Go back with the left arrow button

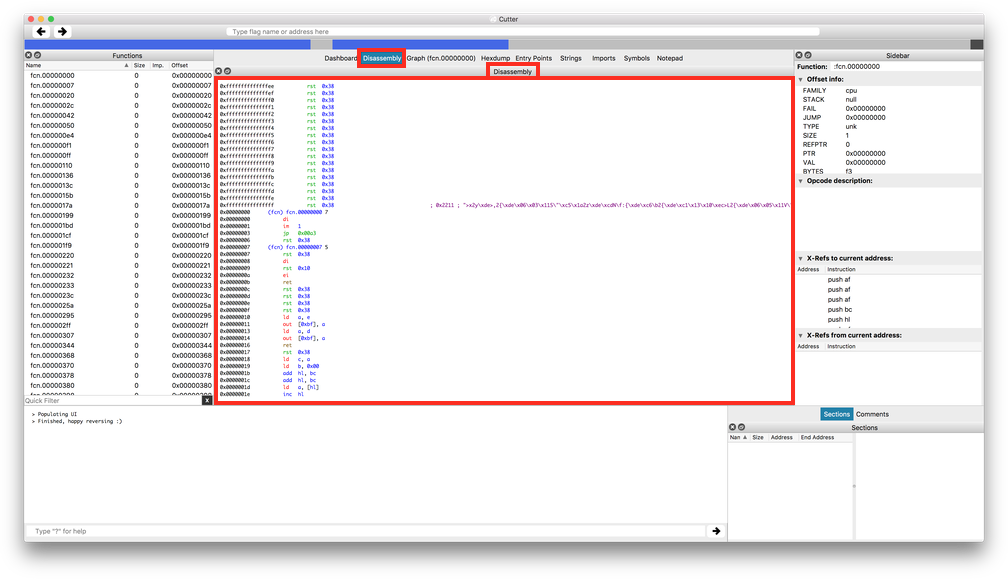tap(42, 31)
